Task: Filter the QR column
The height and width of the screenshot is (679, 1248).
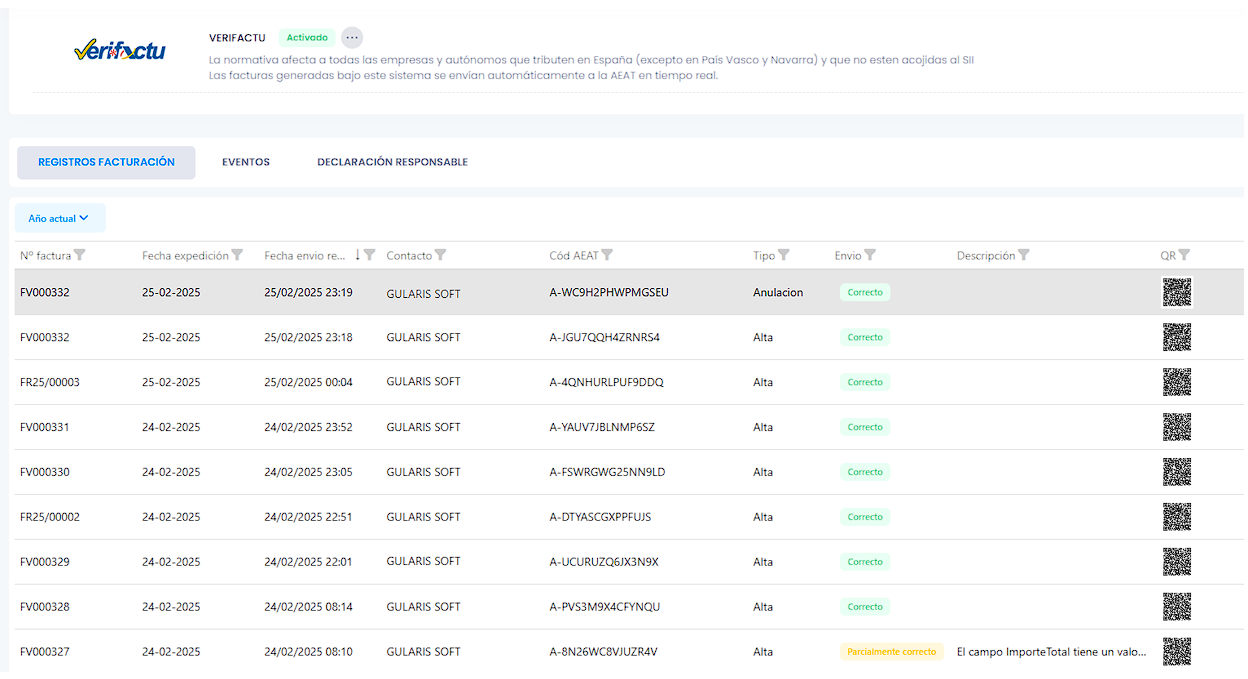Action: point(1185,255)
